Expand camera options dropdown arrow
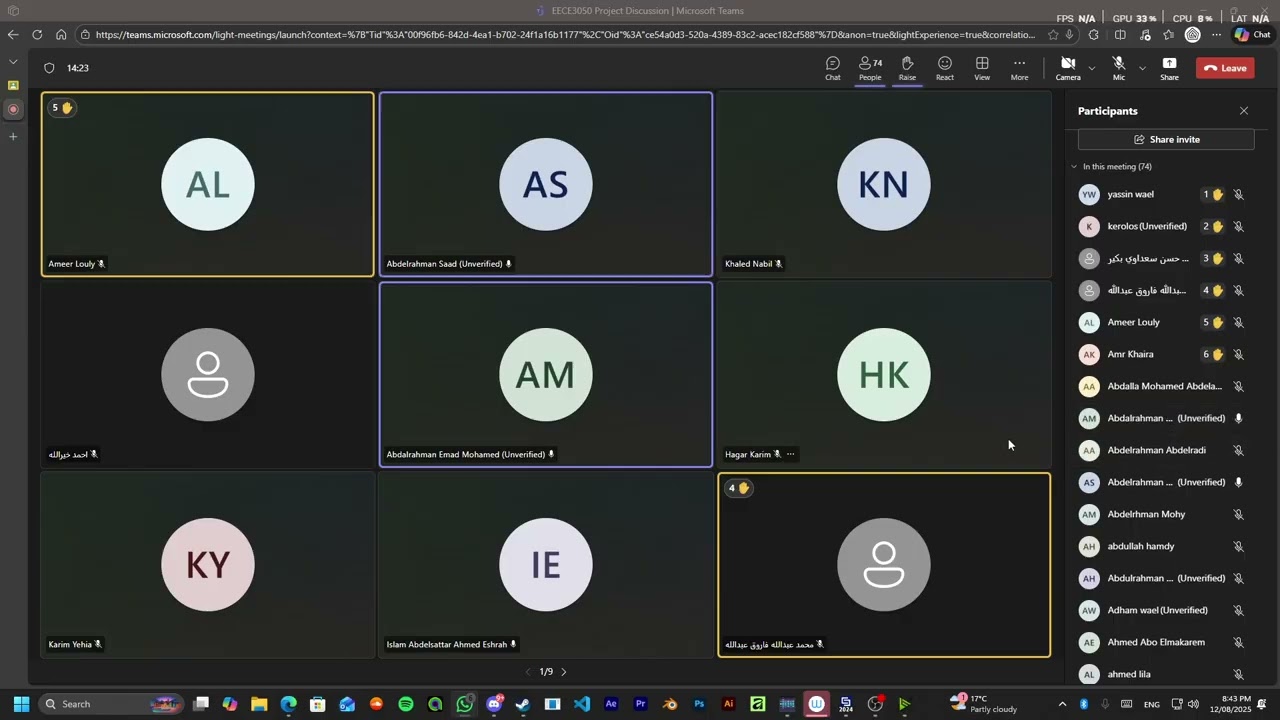The height and width of the screenshot is (720, 1280). point(1091,68)
